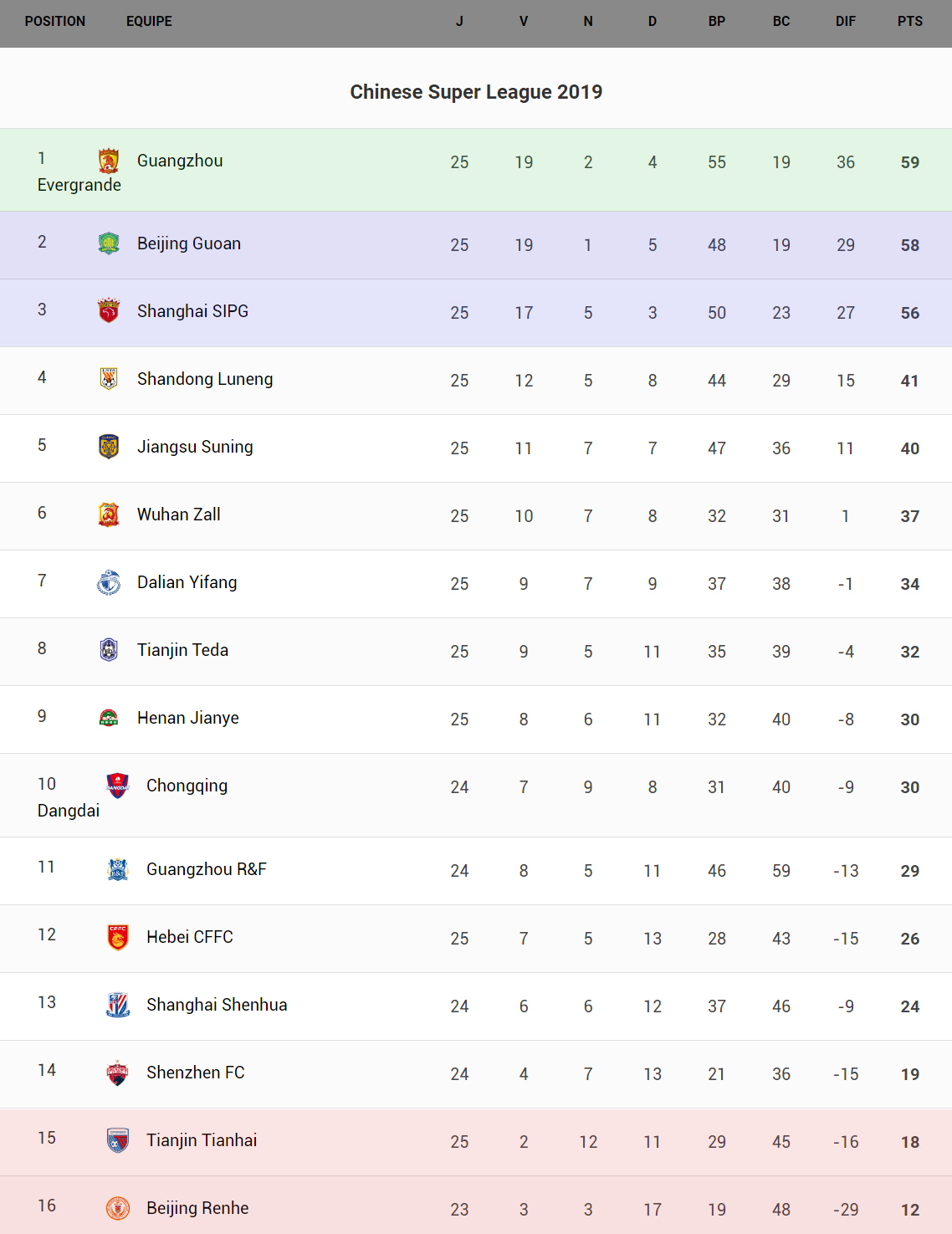Screen dimensions: 952x1234
Task: Open the Jiangsu Suning club logo
Action: tap(109, 447)
